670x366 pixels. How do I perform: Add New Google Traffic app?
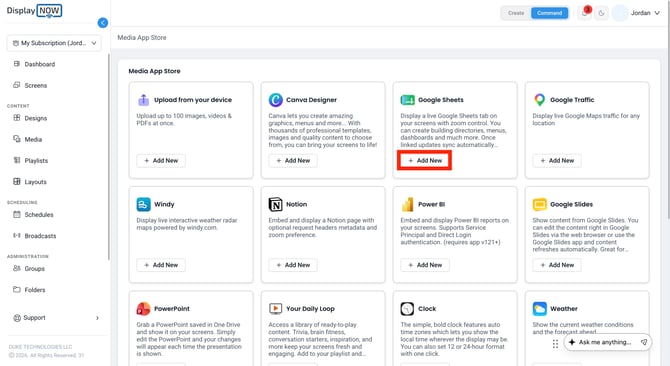557,161
